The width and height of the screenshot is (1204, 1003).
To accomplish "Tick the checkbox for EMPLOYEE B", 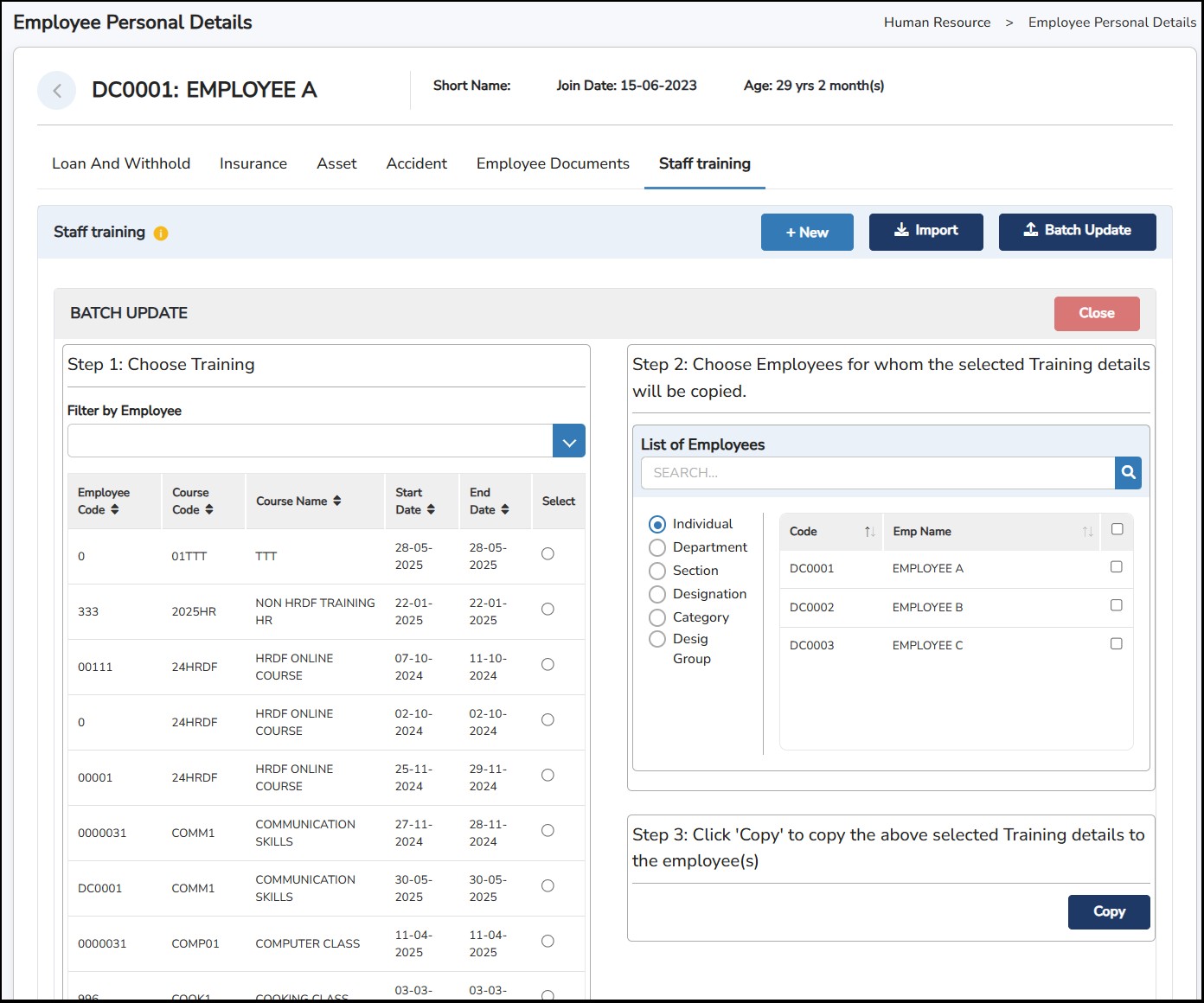I will pos(1116,605).
